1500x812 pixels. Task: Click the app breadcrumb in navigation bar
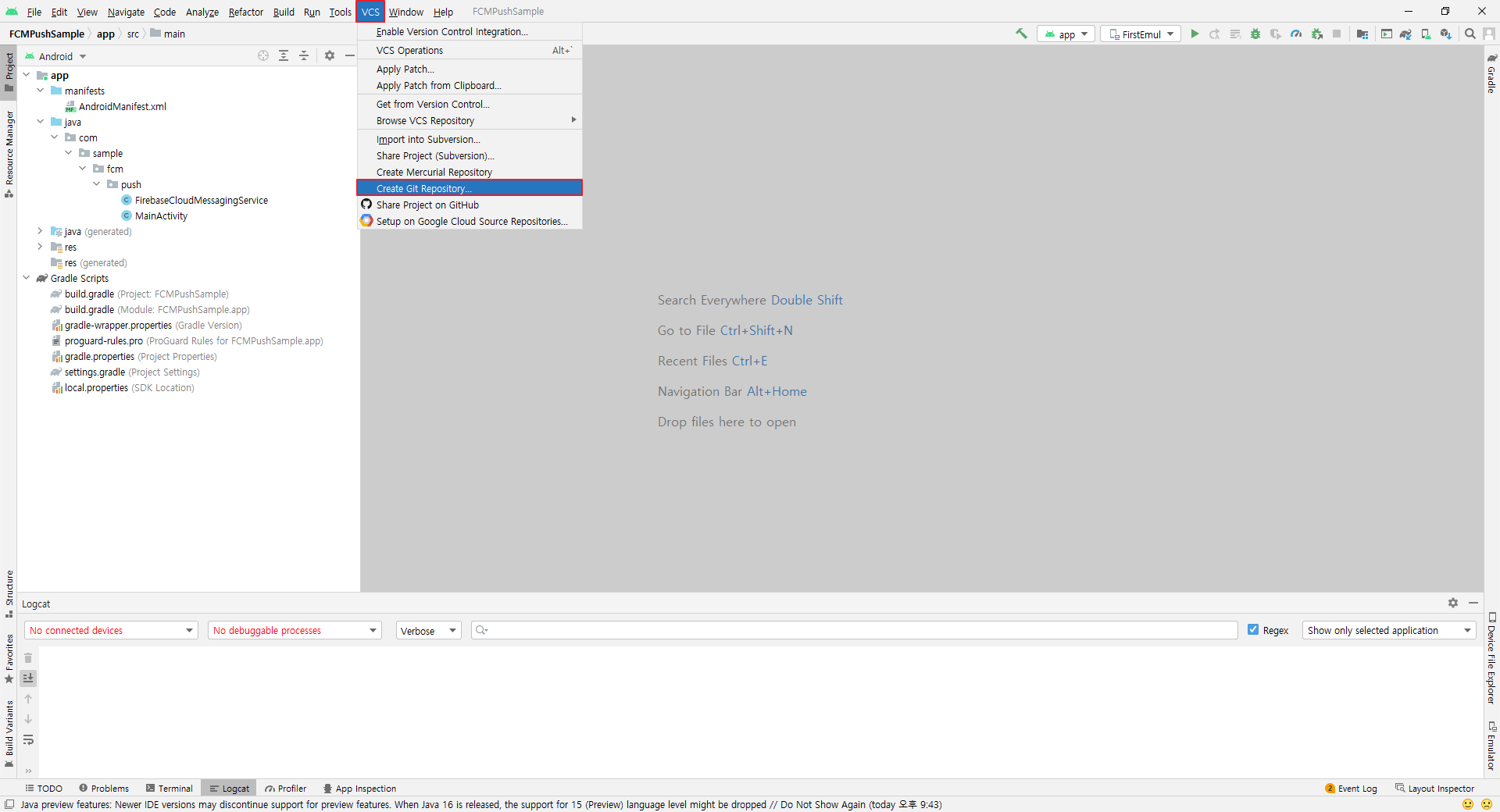point(105,34)
